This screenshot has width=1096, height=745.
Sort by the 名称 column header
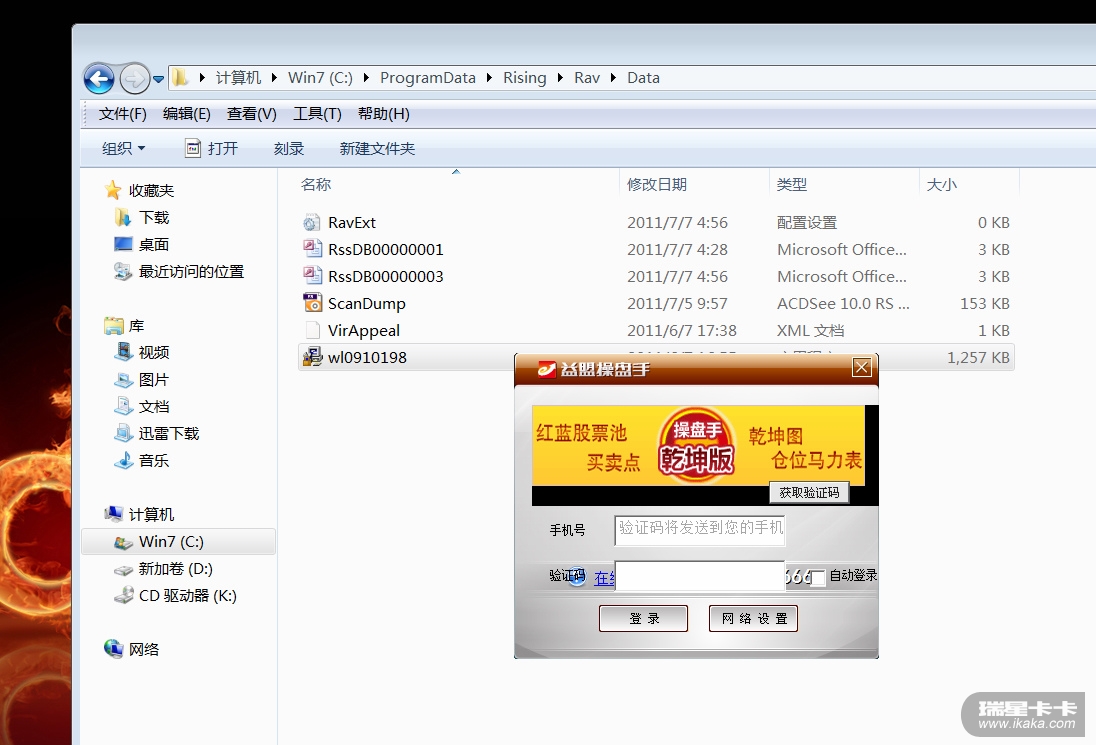click(316, 185)
